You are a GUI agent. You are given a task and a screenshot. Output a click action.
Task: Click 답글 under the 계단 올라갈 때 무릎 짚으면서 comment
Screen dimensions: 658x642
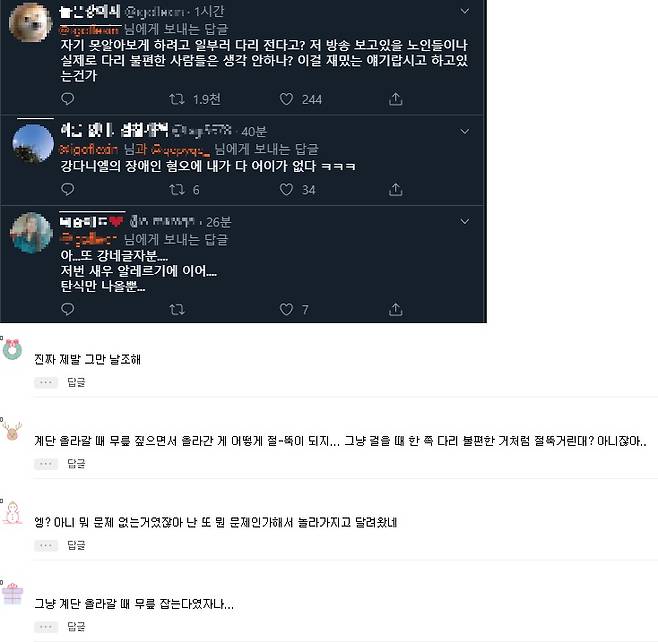pyautogui.click(x=76, y=465)
